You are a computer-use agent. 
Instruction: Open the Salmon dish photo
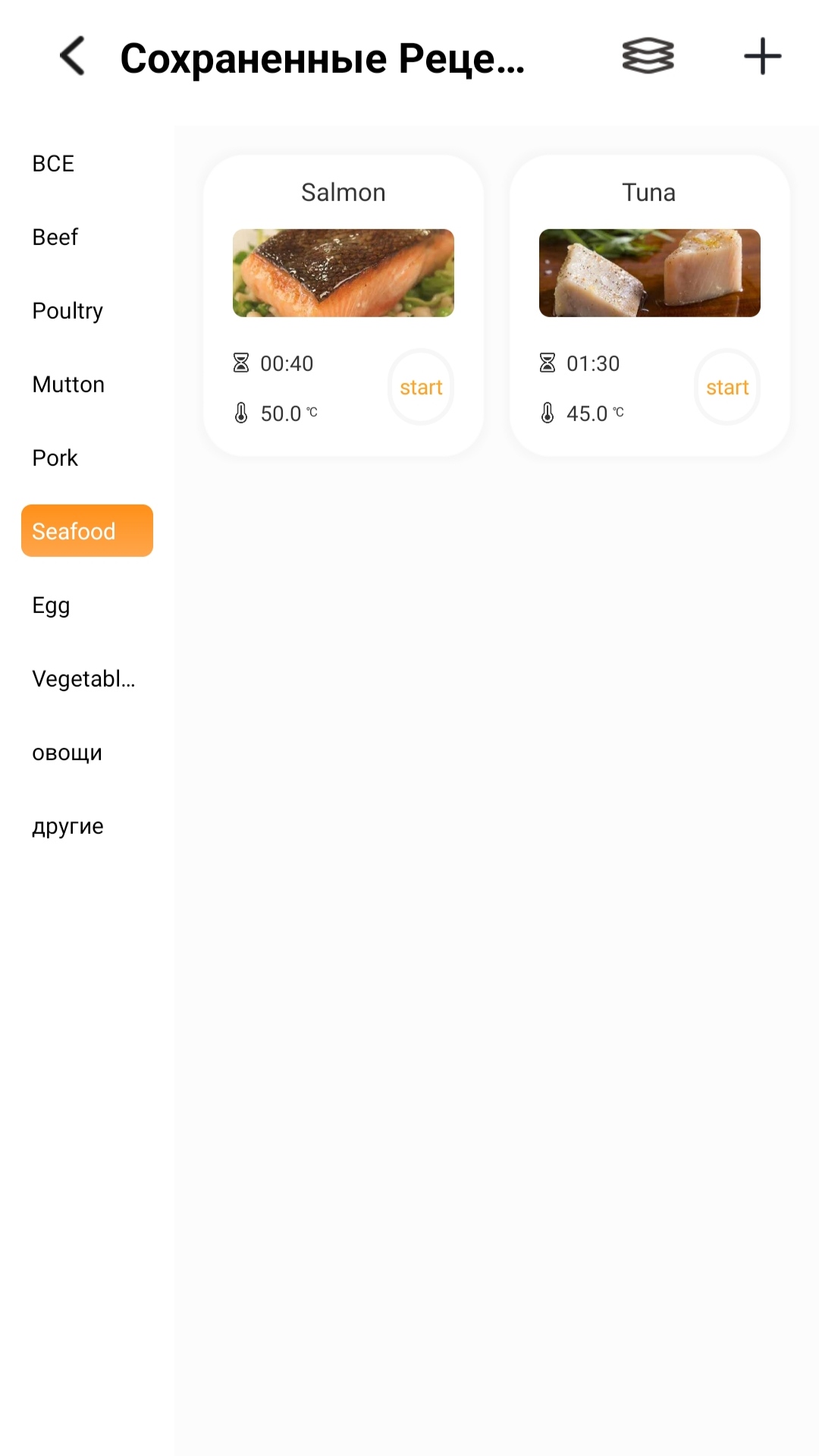click(344, 273)
